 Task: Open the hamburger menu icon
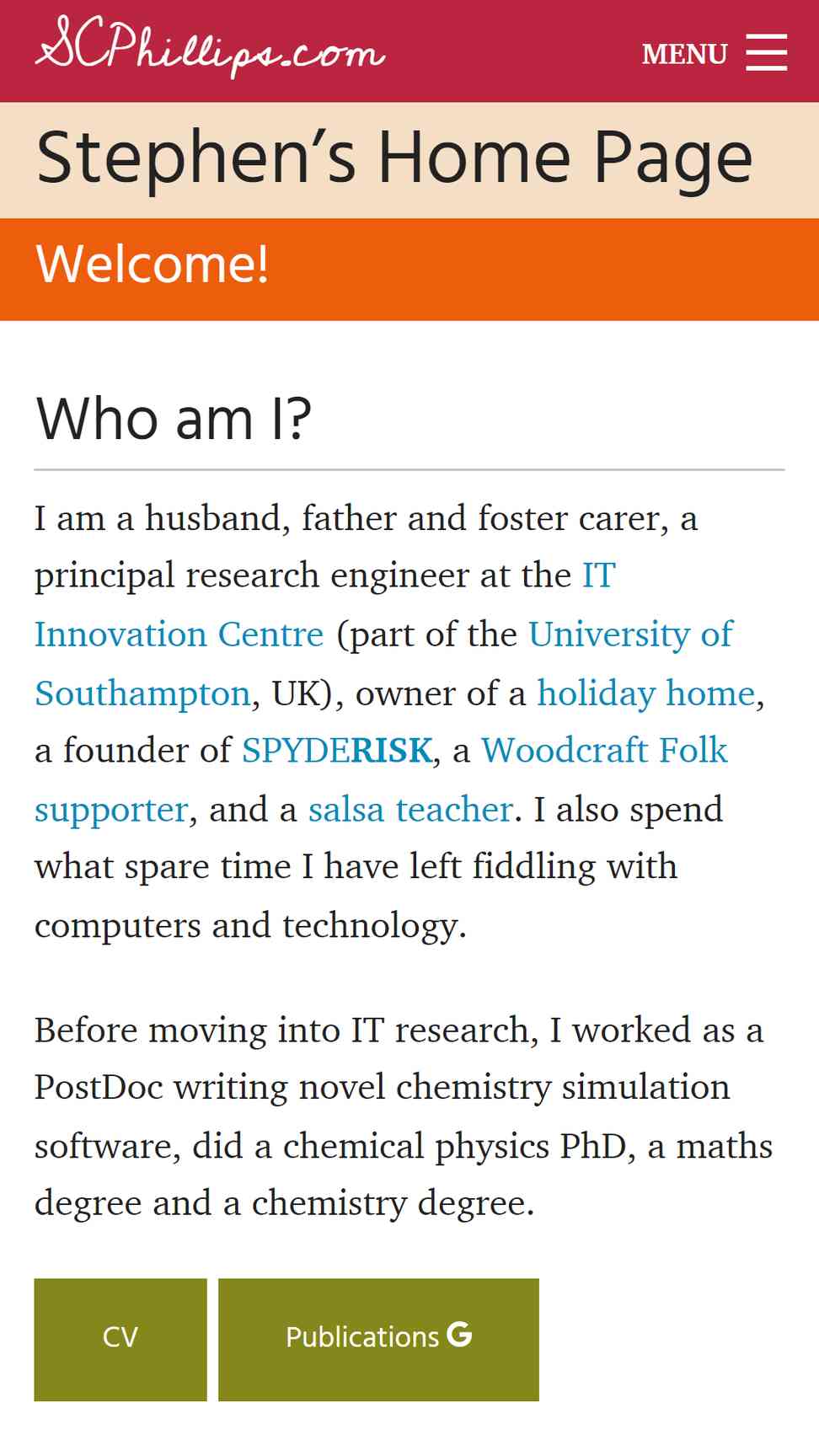(x=767, y=52)
